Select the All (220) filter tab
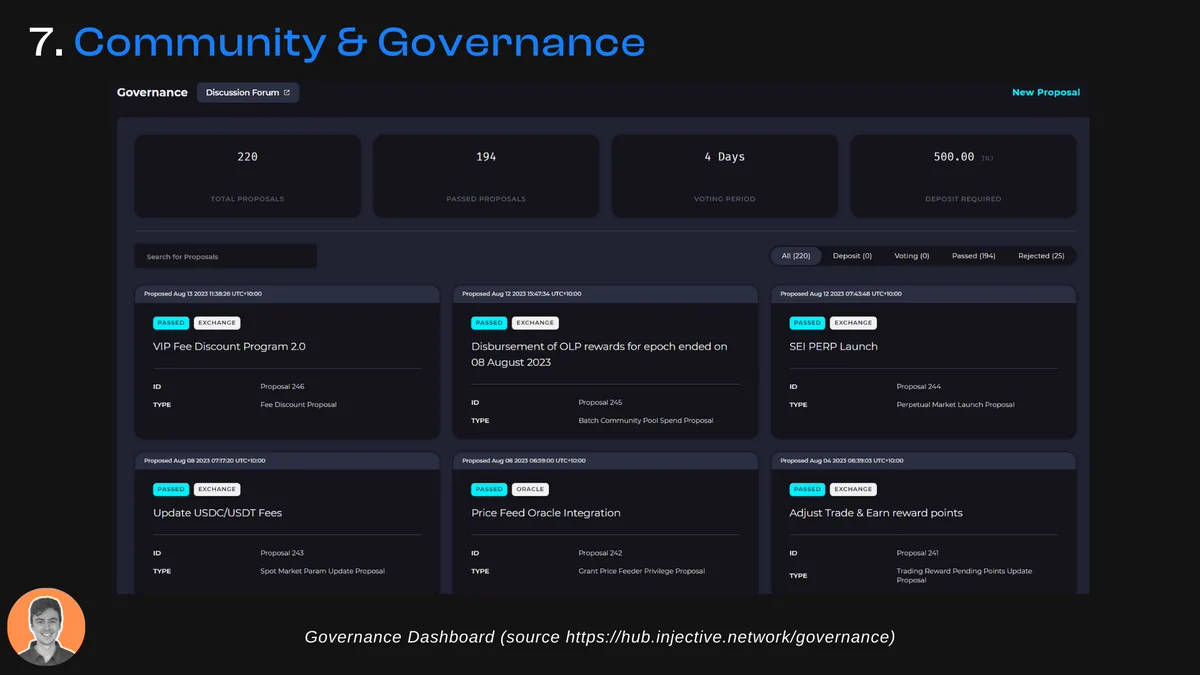This screenshot has height=675, width=1200. click(x=796, y=256)
